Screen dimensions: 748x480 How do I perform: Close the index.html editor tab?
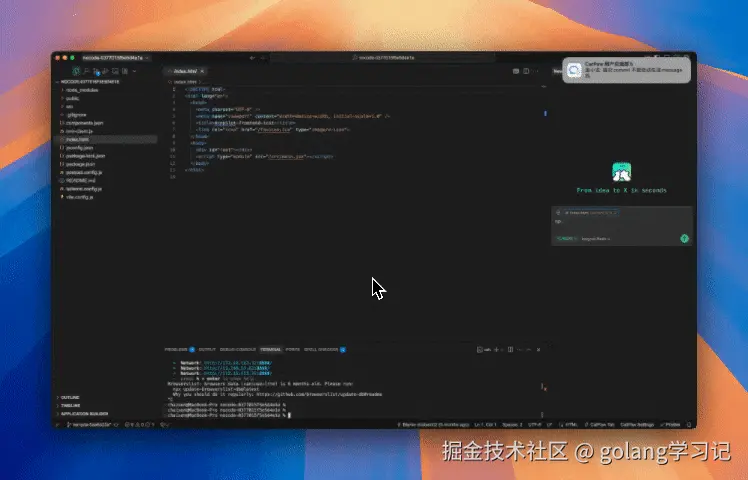pos(202,71)
